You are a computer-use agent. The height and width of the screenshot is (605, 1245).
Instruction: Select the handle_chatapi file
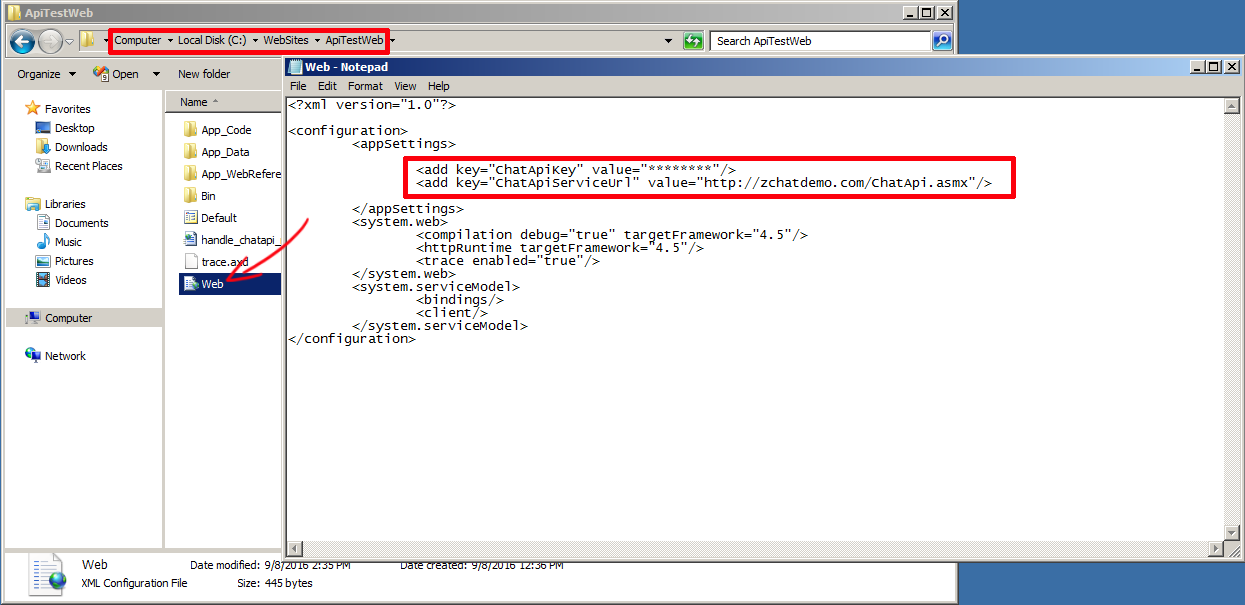tap(232, 240)
